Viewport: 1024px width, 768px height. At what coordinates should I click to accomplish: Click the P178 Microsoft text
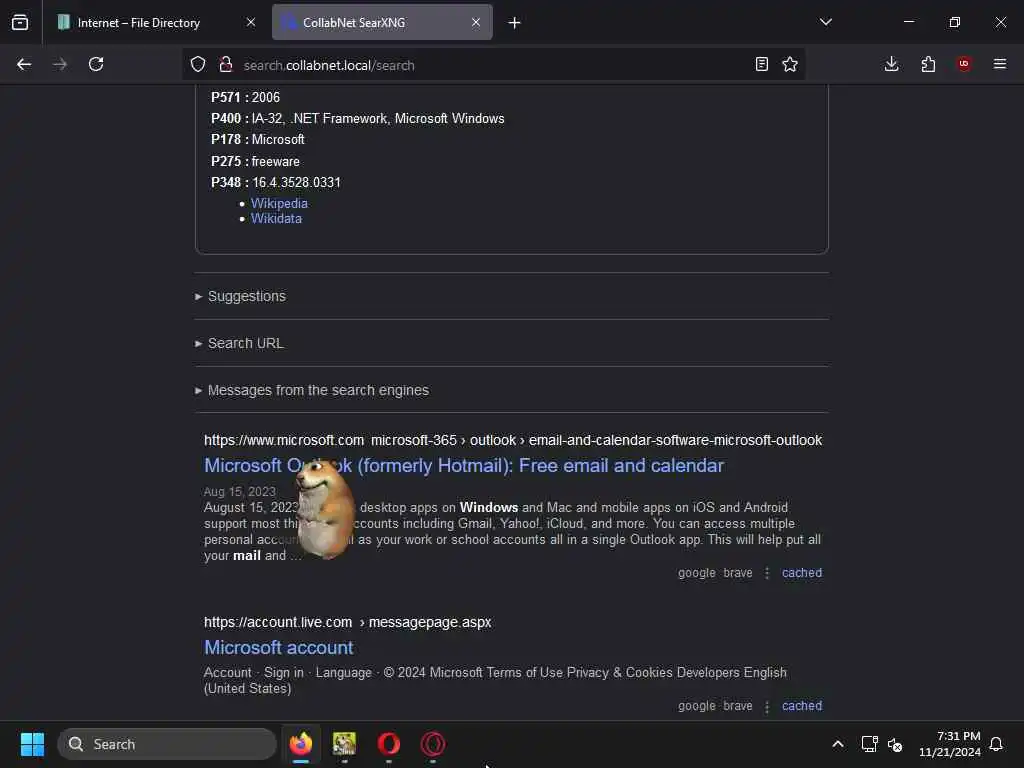pyautogui.click(x=257, y=140)
